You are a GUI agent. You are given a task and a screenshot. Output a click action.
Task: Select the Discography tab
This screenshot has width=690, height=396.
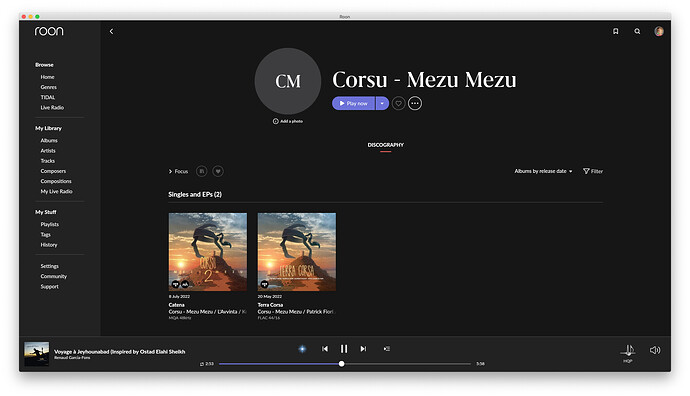[385, 145]
